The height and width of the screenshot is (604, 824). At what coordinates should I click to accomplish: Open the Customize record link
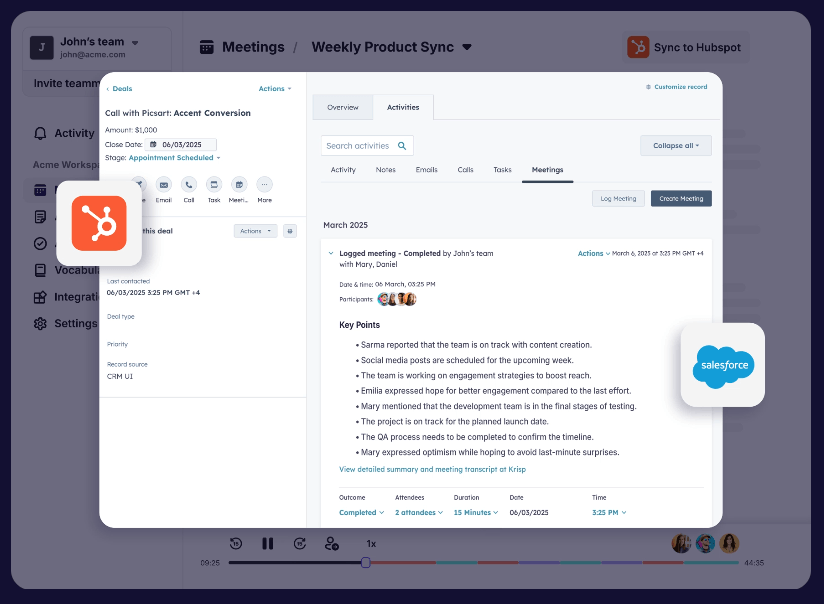click(677, 87)
